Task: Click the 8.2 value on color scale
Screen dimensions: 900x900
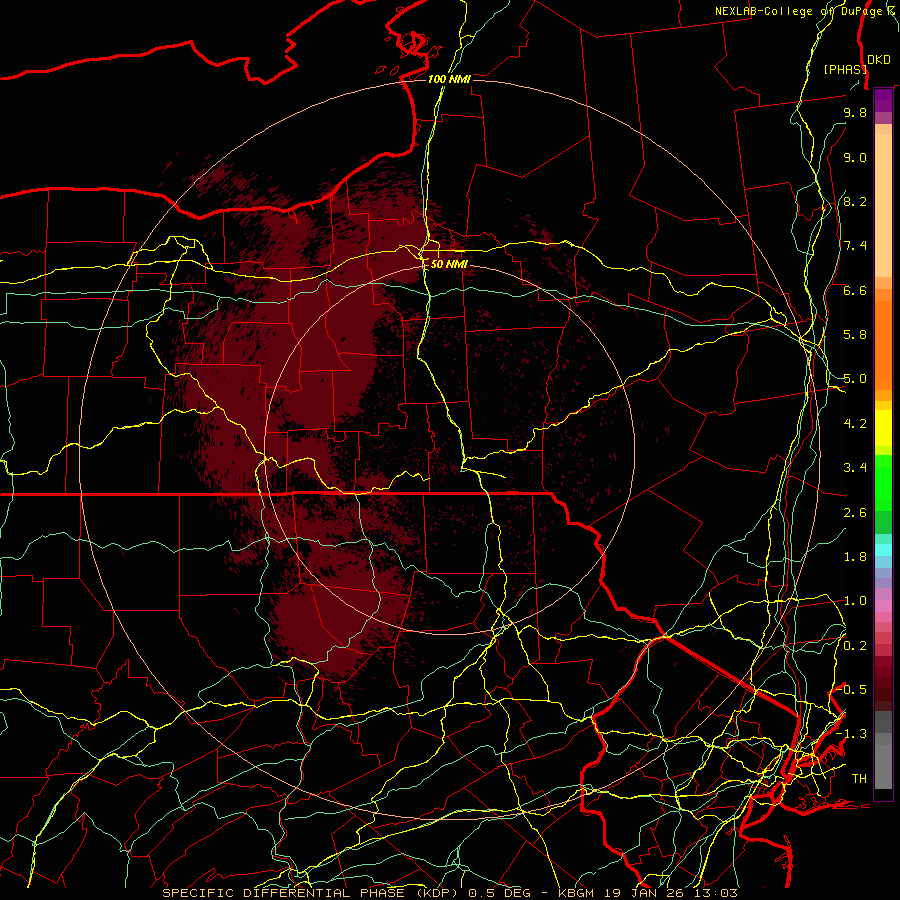Action: [x=855, y=201]
